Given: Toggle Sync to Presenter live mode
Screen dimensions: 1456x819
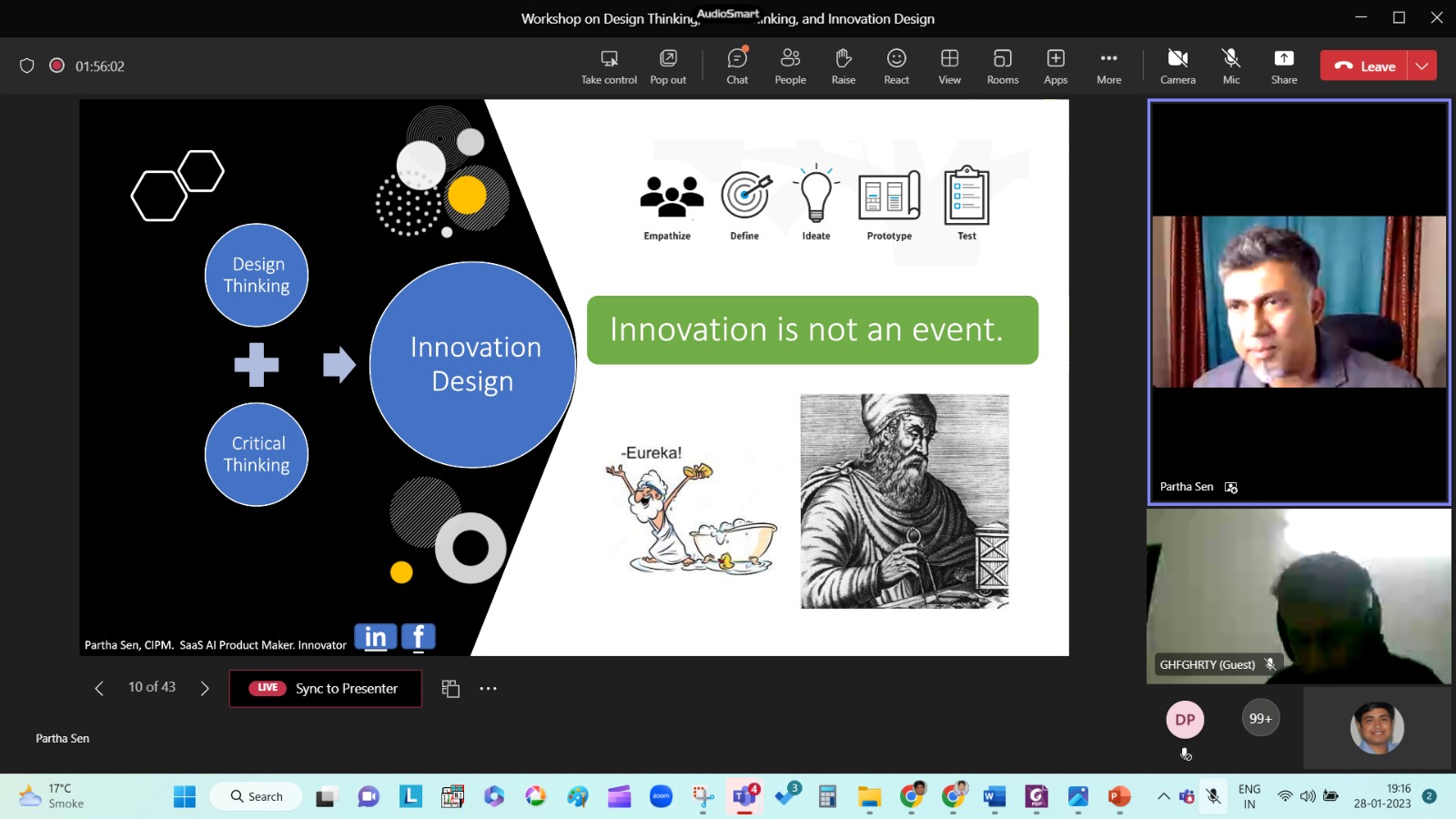Looking at the screenshot, I should coord(326,688).
